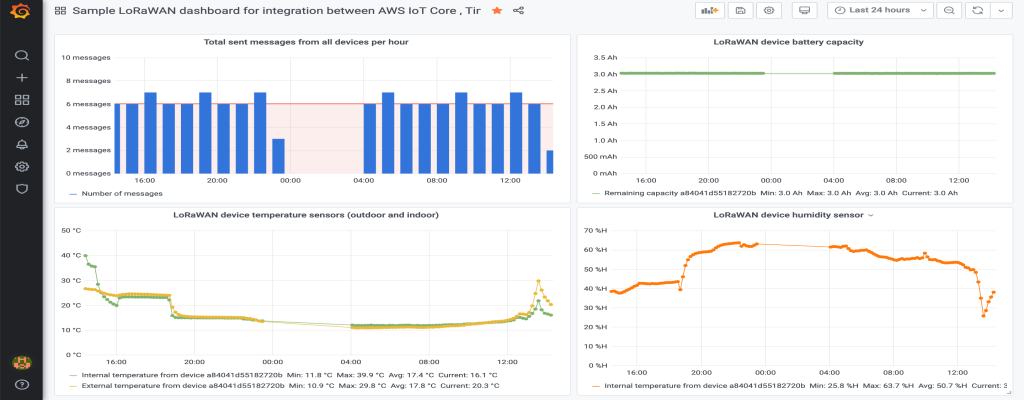Viewport: 1024px width, 400px height.
Task: Zoom out the time range
Action: point(949,10)
